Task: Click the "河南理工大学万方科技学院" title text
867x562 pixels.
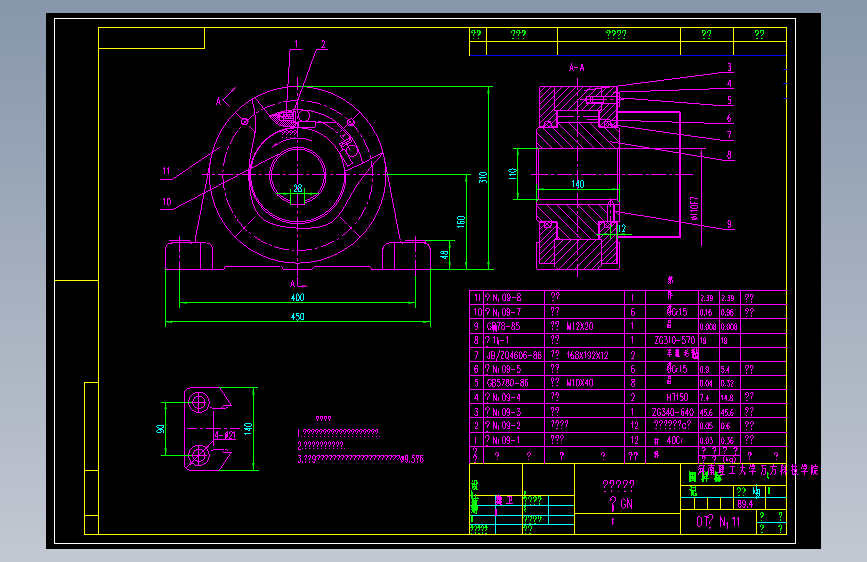Action: [758, 470]
